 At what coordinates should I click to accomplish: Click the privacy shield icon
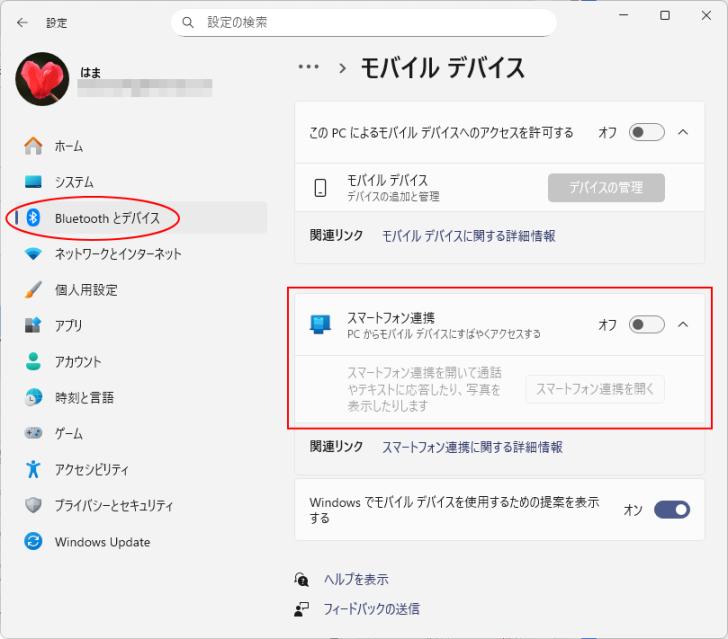click(33, 505)
